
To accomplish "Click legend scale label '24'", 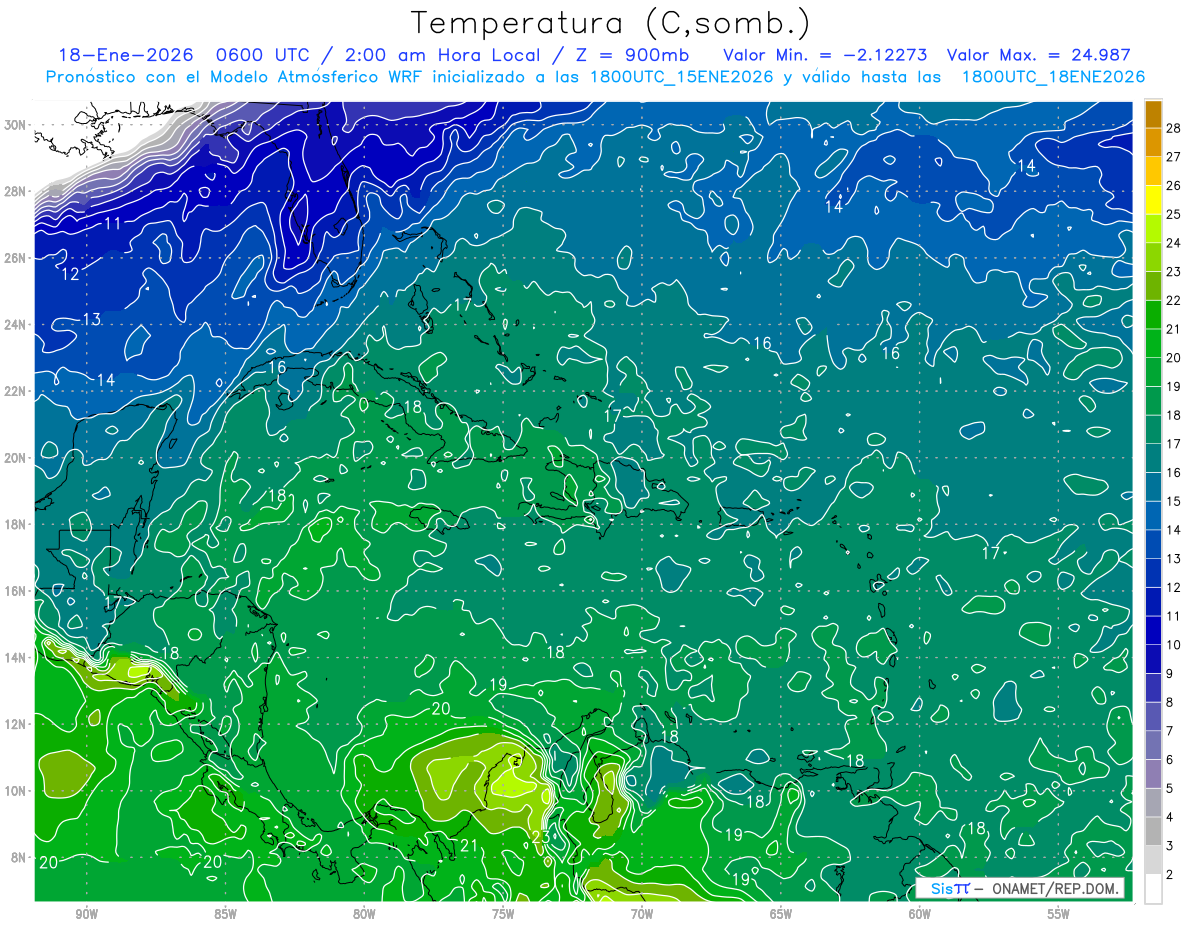I will (x=1174, y=243).
